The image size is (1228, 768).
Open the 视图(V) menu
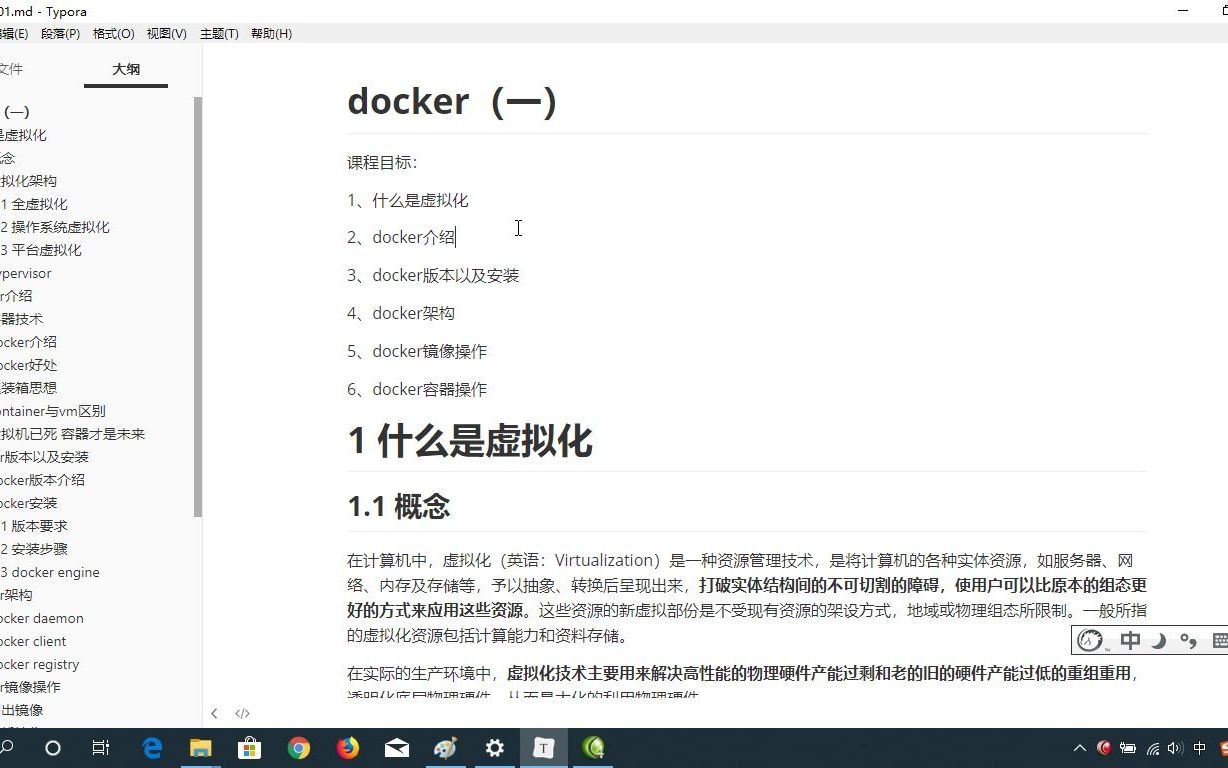coord(166,33)
